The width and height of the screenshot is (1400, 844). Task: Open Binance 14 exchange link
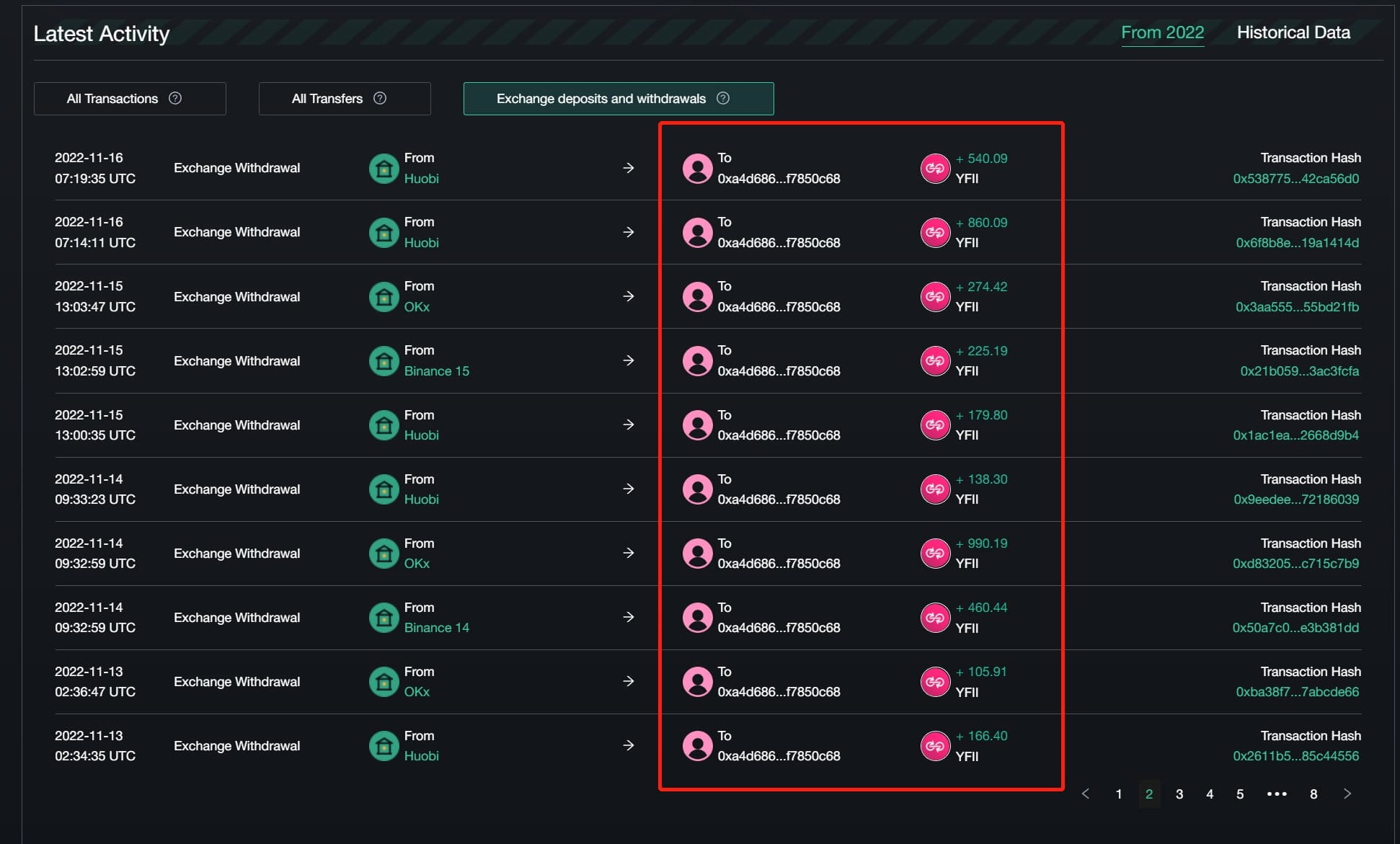point(436,628)
